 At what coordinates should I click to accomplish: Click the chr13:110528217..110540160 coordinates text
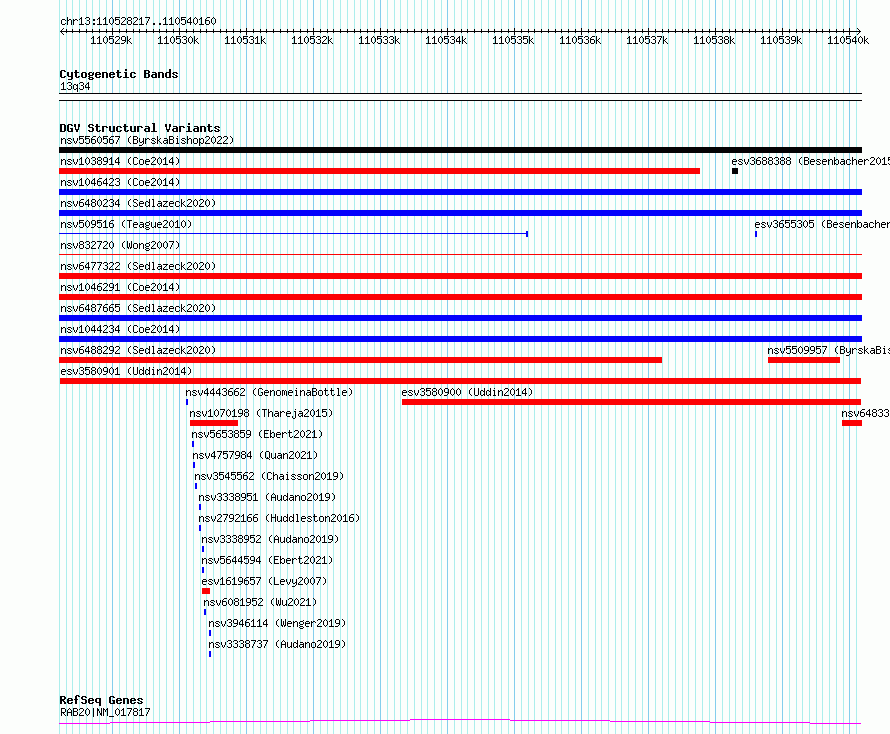[x=138, y=22]
